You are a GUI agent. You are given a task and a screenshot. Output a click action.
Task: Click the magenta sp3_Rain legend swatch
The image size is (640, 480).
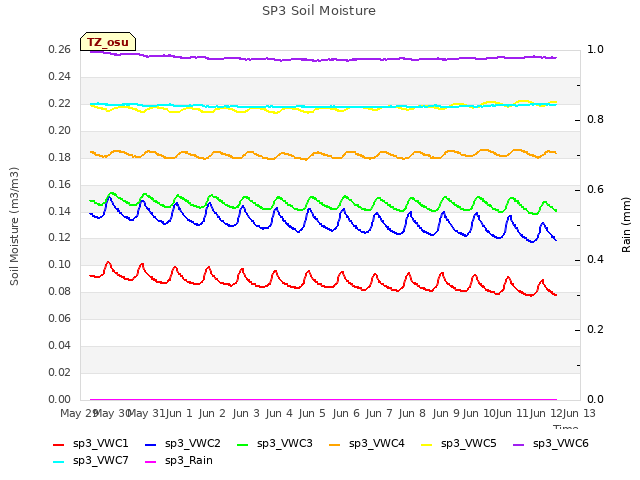point(151,462)
